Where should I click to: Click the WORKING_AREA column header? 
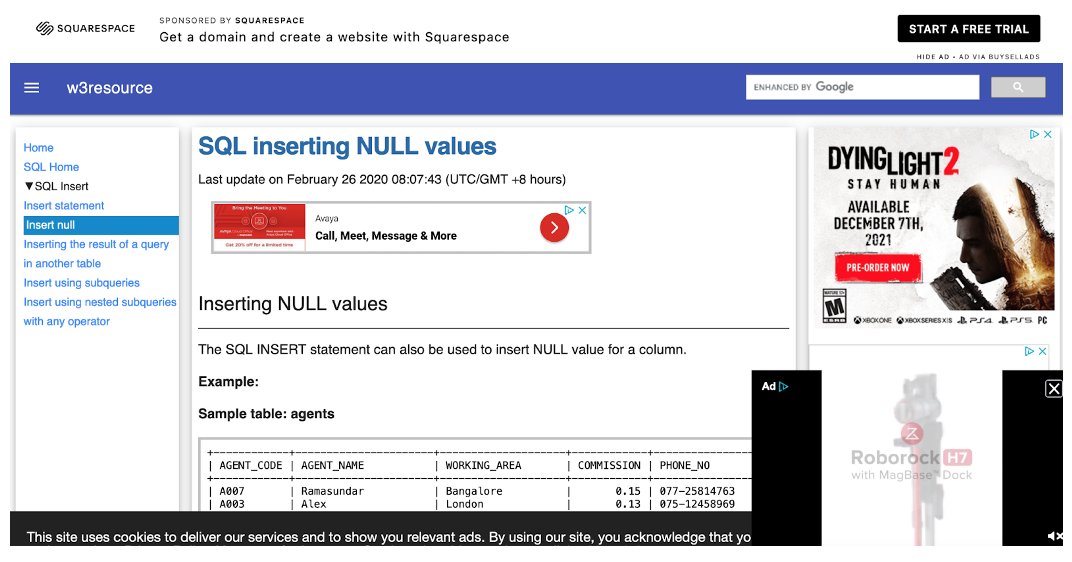pyautogui.click(x=483, y=466)
